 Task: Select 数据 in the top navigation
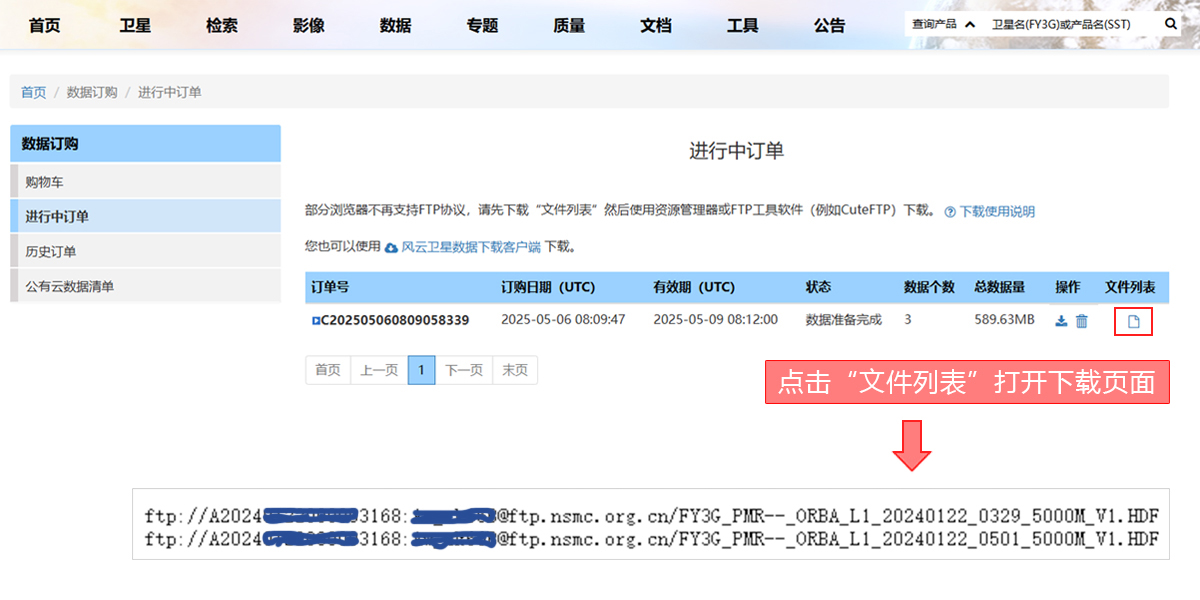coord(395,25)
